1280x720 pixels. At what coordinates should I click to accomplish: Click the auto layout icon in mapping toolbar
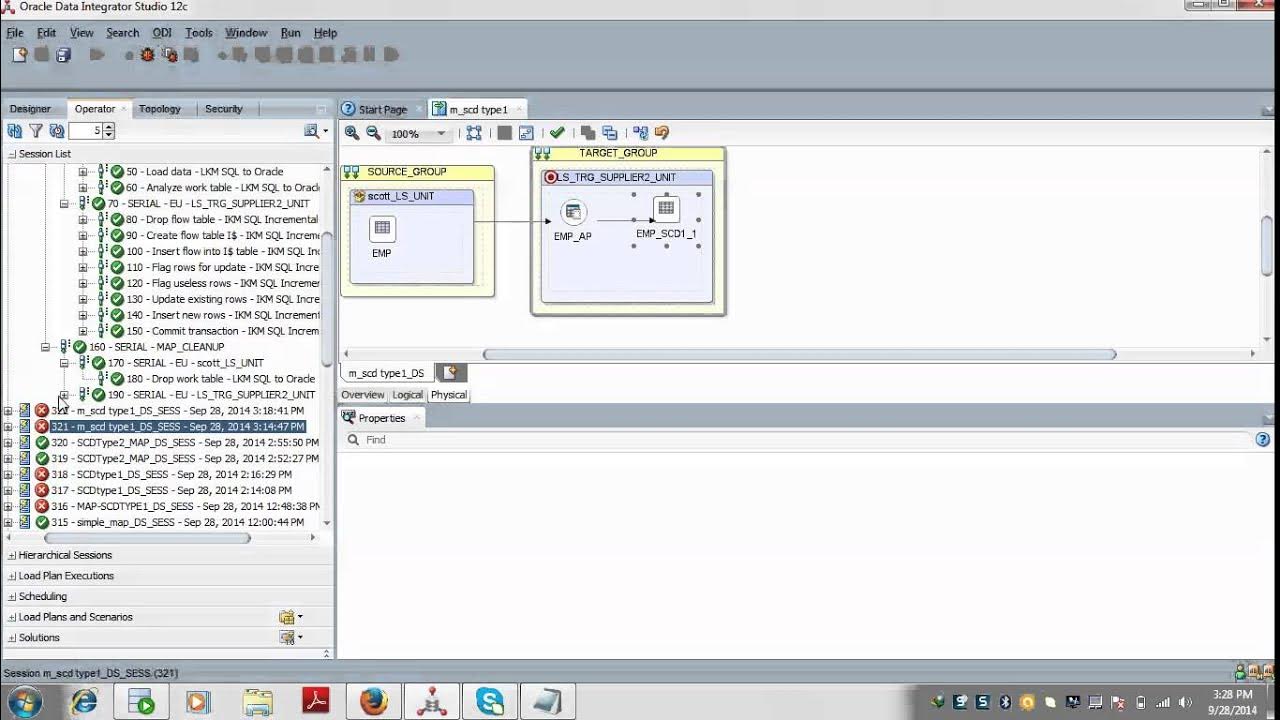tap(641, 133)
